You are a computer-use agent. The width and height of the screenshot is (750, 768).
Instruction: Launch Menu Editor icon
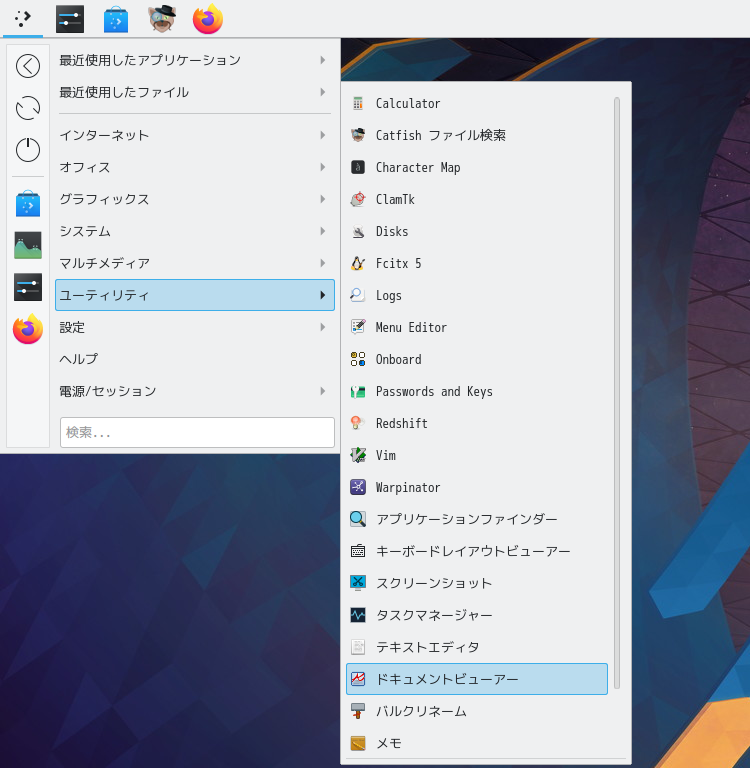(x=358, y=327)
